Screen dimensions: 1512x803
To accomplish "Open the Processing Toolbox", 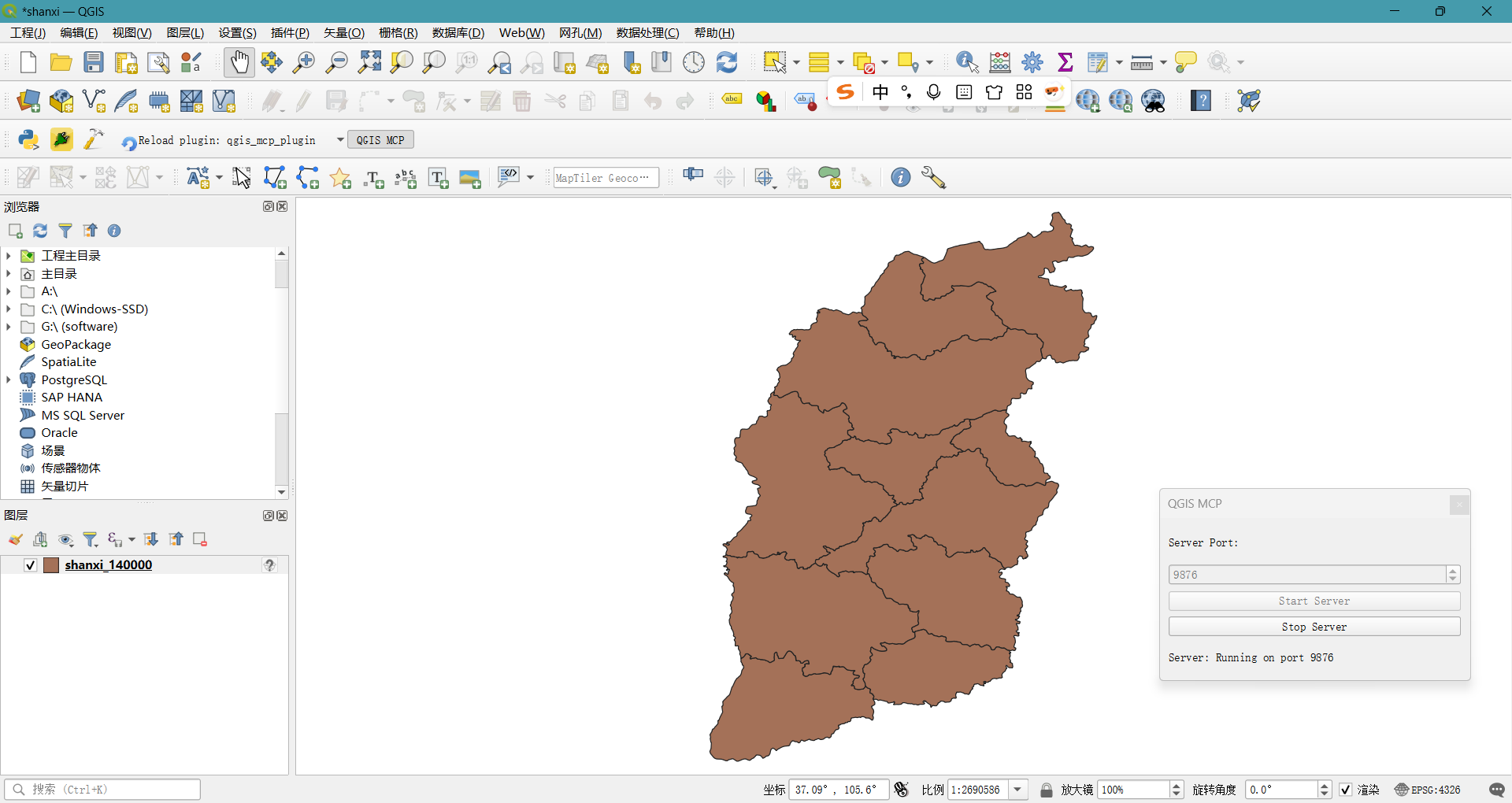I will coord(1032,62).
